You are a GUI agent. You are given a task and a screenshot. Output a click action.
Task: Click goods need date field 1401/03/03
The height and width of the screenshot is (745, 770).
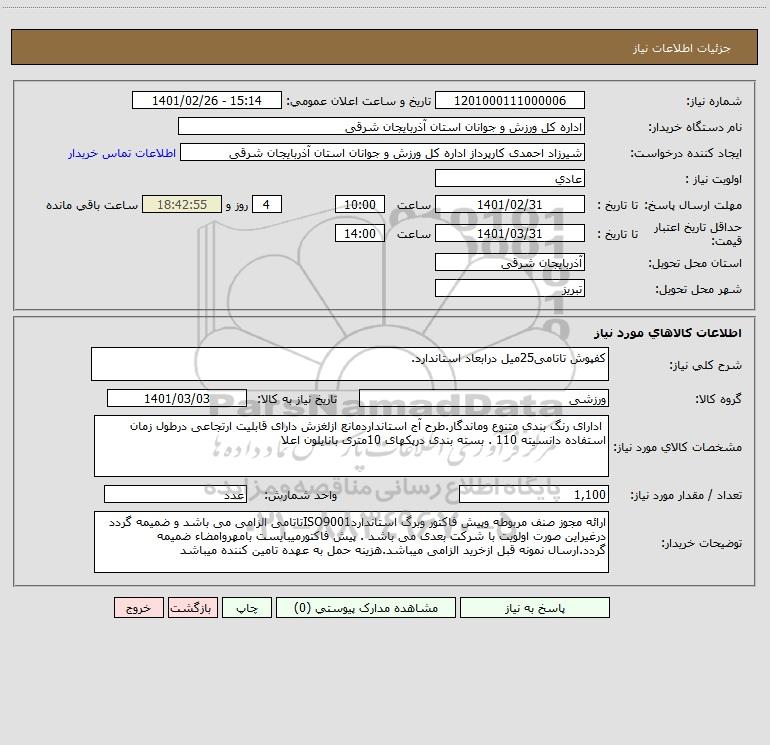coord(177,399)
